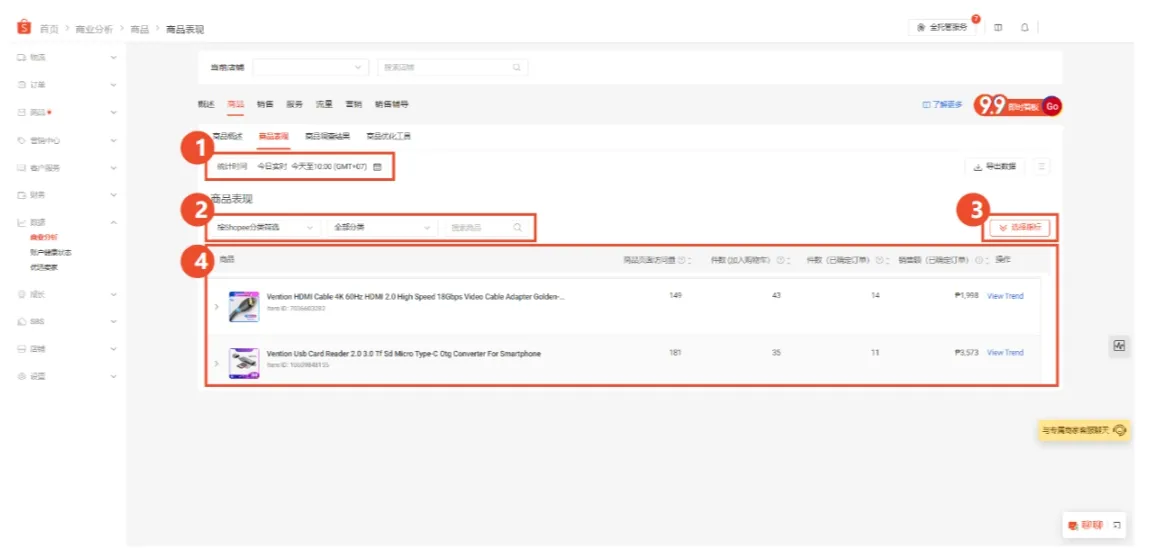
Task: Click the 选择指标 button
Action: [1019, 228]
